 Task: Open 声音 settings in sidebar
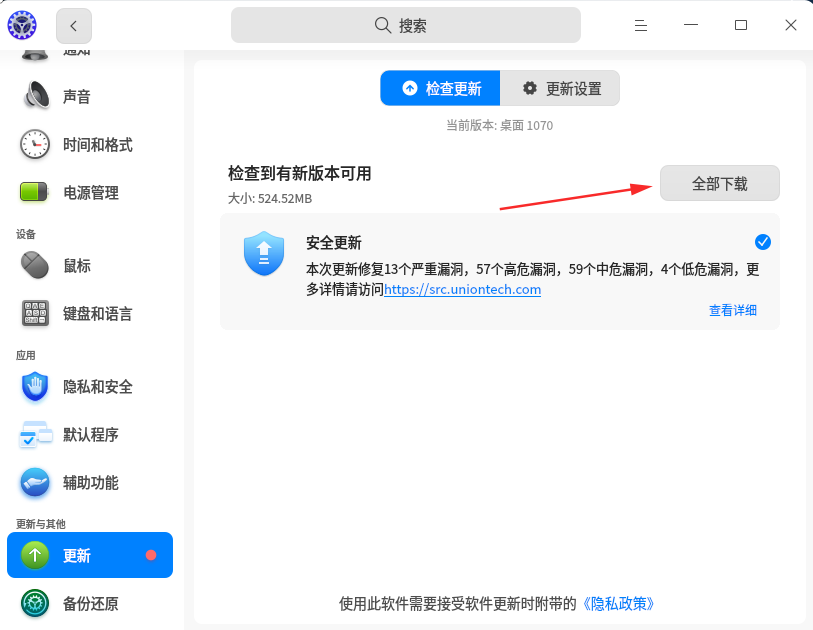[x=90, y=96]
